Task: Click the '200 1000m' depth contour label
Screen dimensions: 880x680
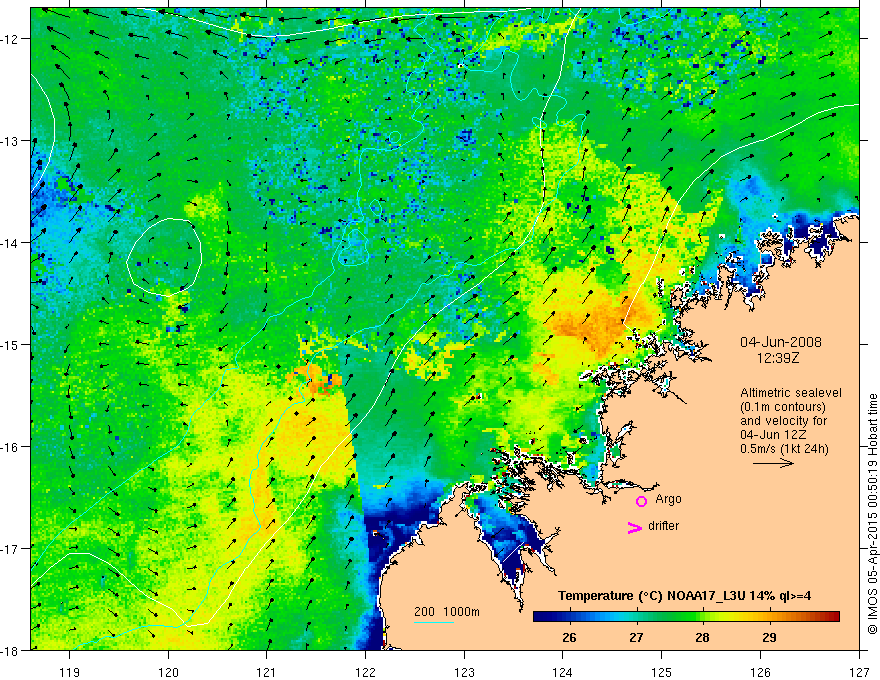Action: coord(447,612)
